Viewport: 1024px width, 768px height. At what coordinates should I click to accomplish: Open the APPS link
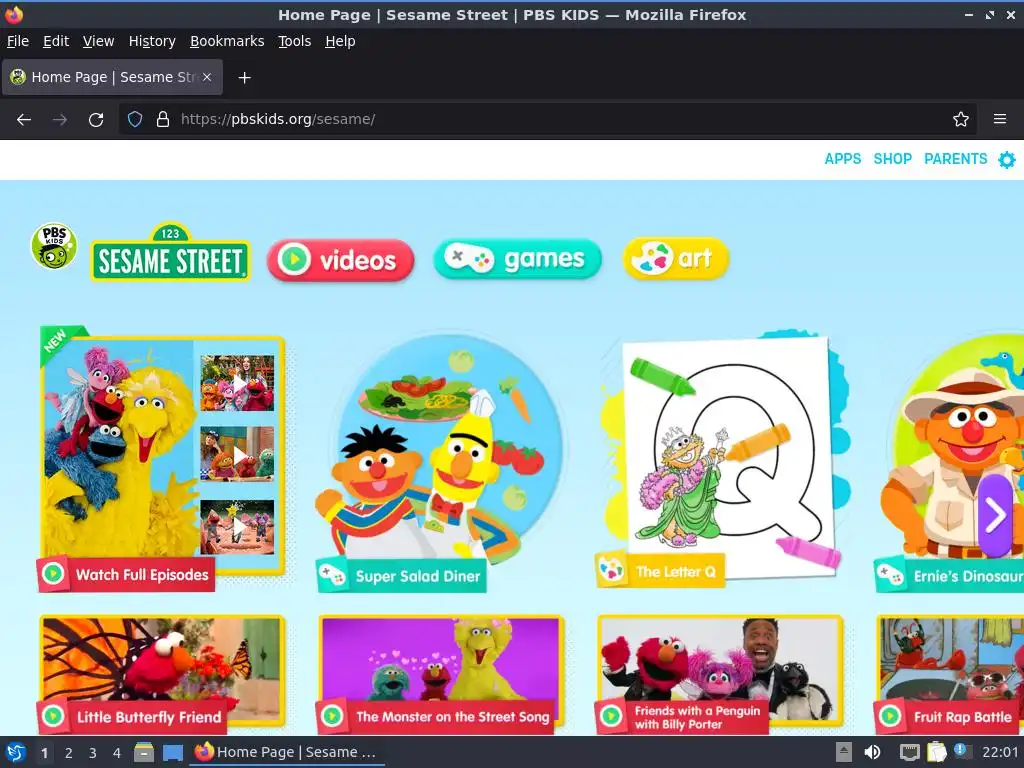pos(842,159)
